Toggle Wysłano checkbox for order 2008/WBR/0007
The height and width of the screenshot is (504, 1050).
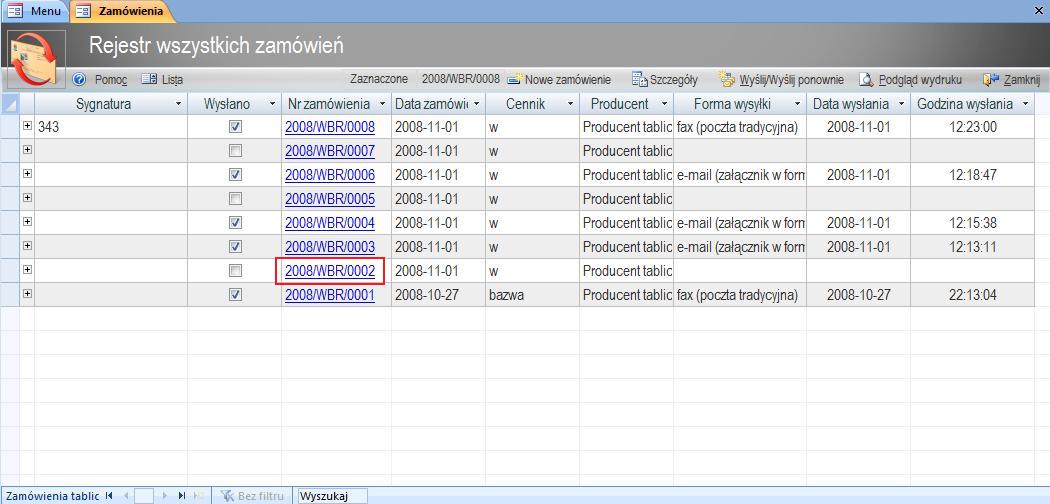pos(235,151)
